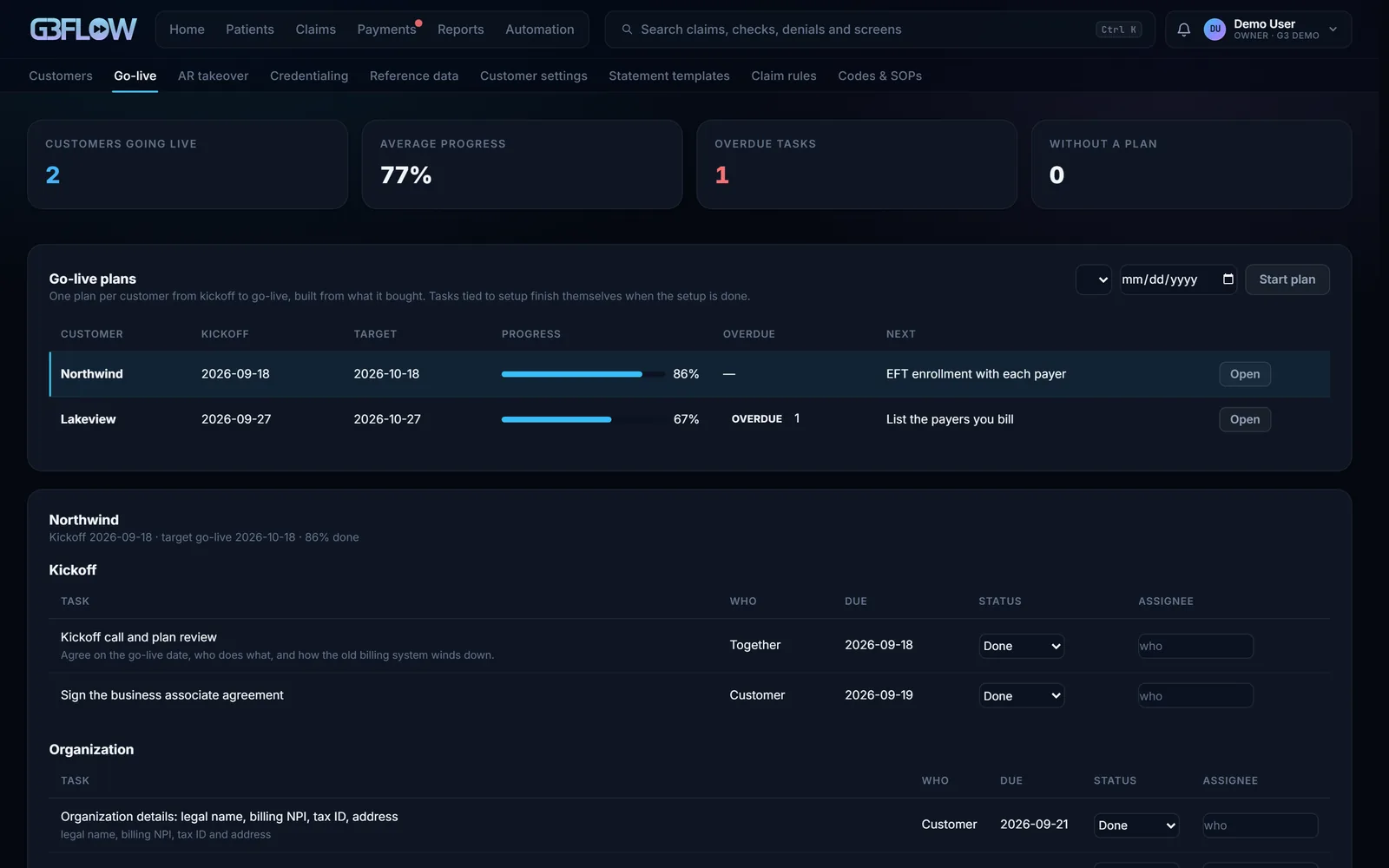Go to the Home menu
Image resolution: width=1389 pixels, height=868 pixels.
click(187, 30)
